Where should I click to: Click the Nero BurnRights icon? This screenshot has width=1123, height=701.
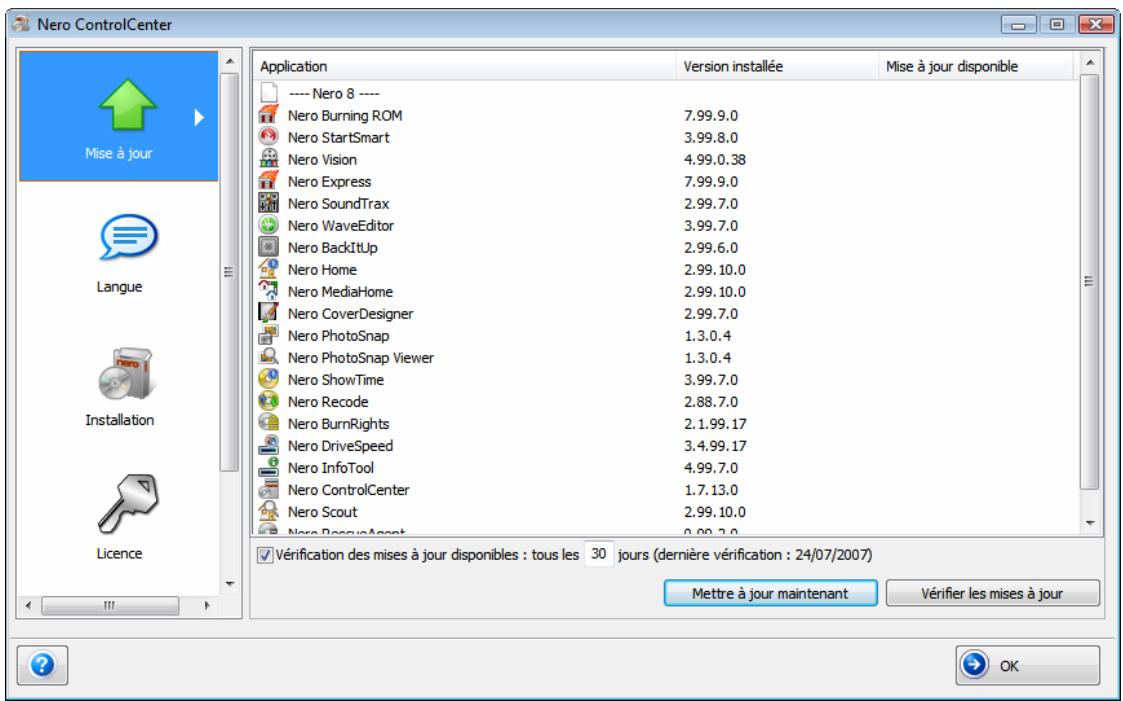coord(269,423)
